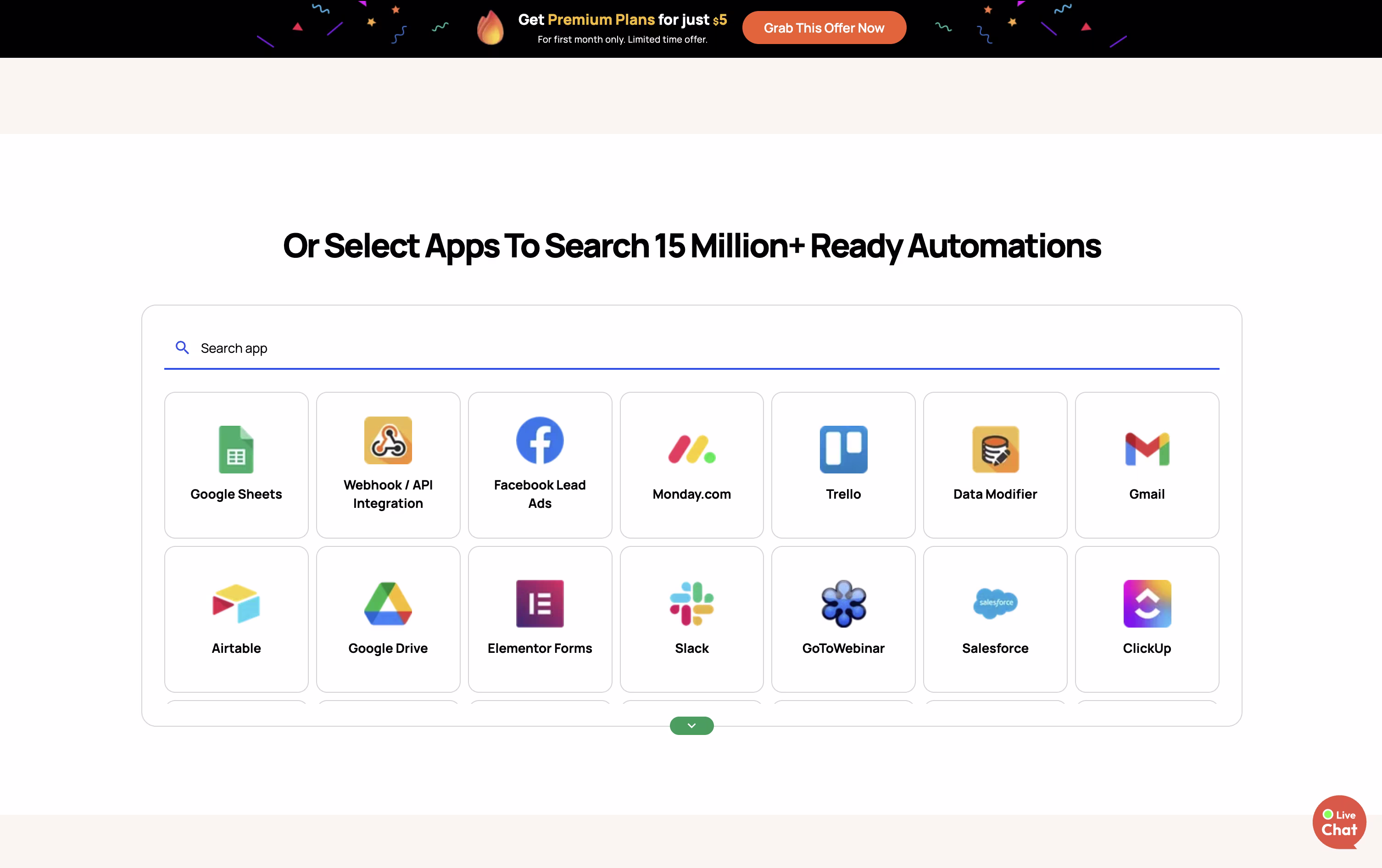Focus the Search app input field
Image resolution: width=1382 pixels, height=868 pixels.
[691, 348]
